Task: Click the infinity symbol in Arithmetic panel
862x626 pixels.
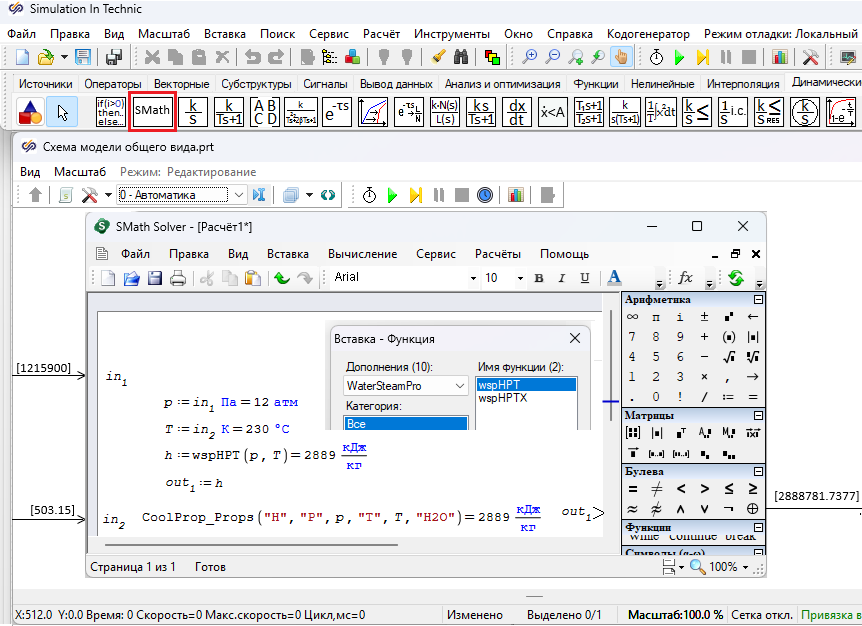Action: pos(632,317)
